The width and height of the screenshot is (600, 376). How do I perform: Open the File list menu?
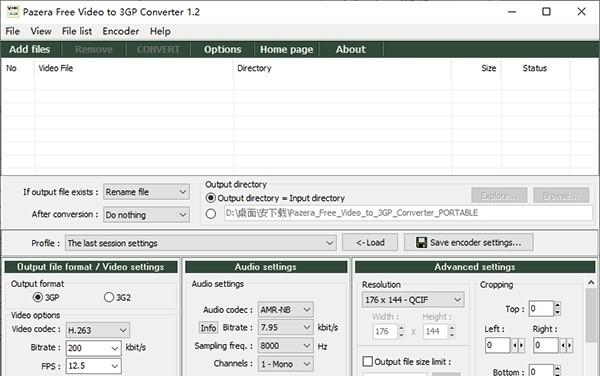pos(77,31)
